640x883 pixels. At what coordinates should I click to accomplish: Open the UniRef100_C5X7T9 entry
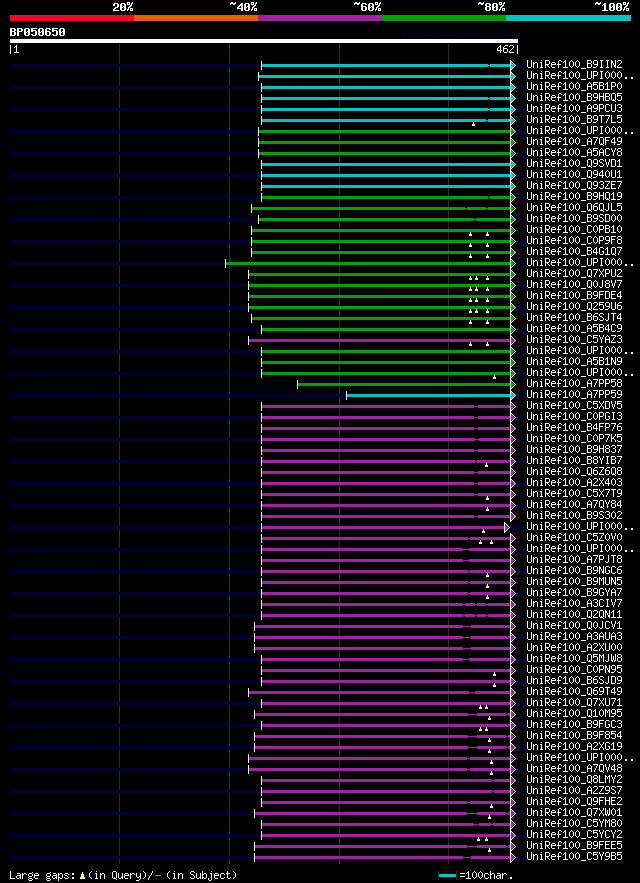pyautogui.click(x=574, y=494)
